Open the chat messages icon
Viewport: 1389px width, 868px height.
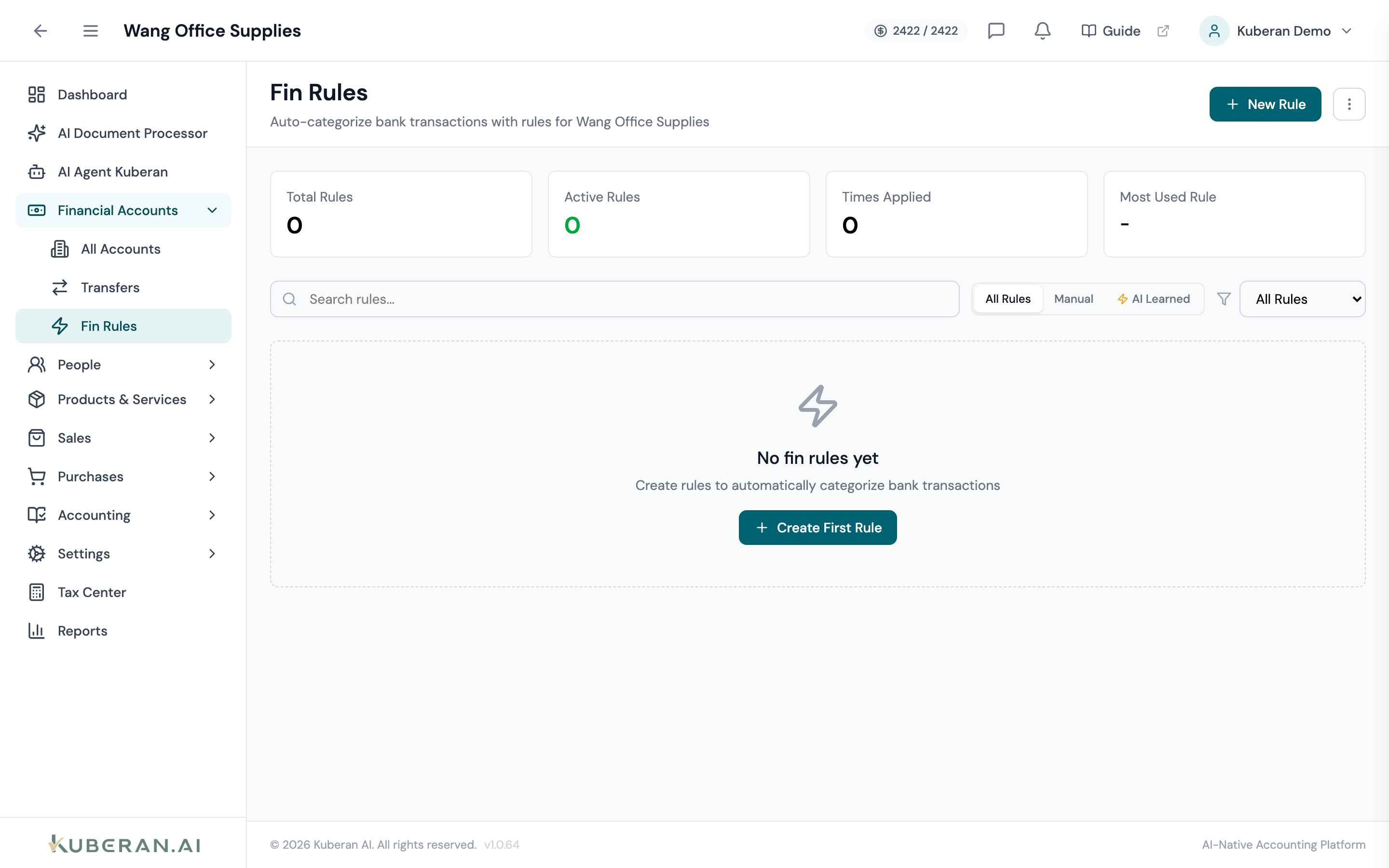tap(996, 31)
